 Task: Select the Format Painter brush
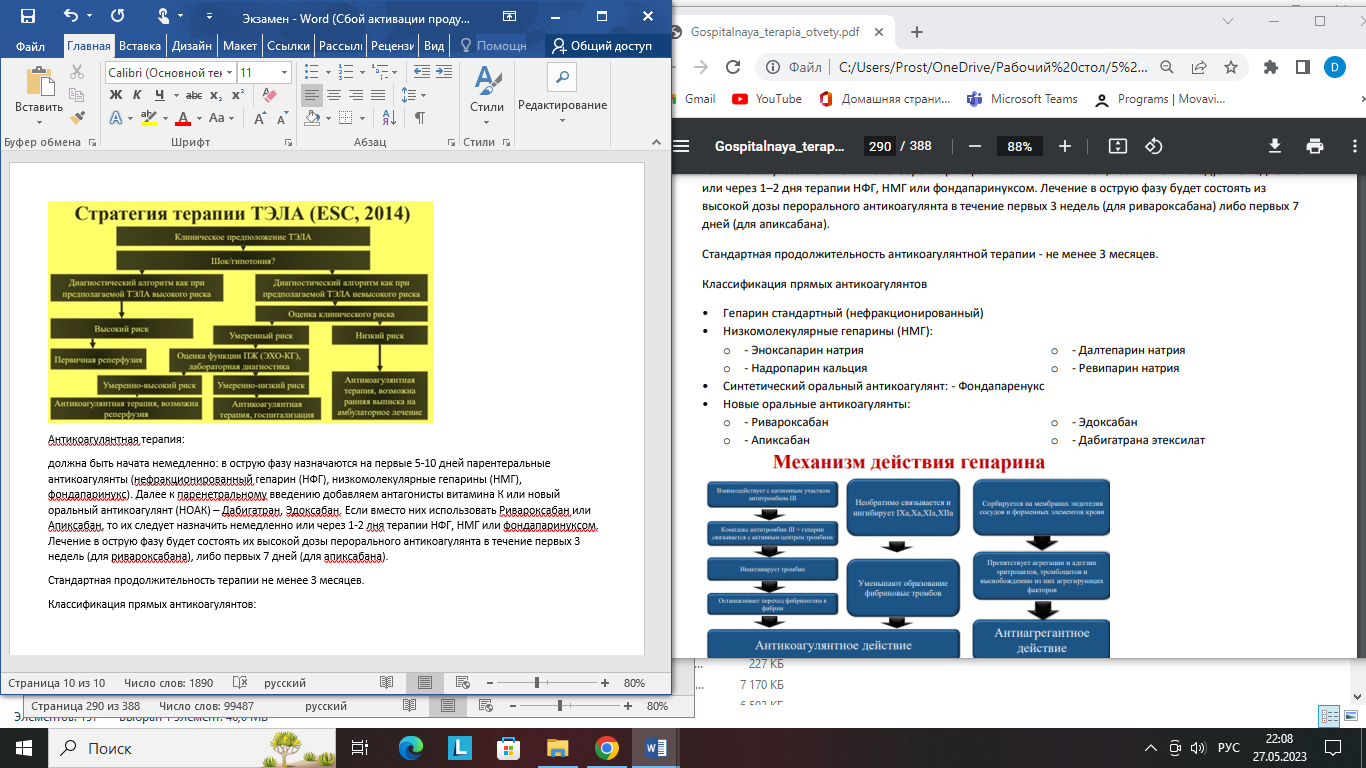[78, 118]
